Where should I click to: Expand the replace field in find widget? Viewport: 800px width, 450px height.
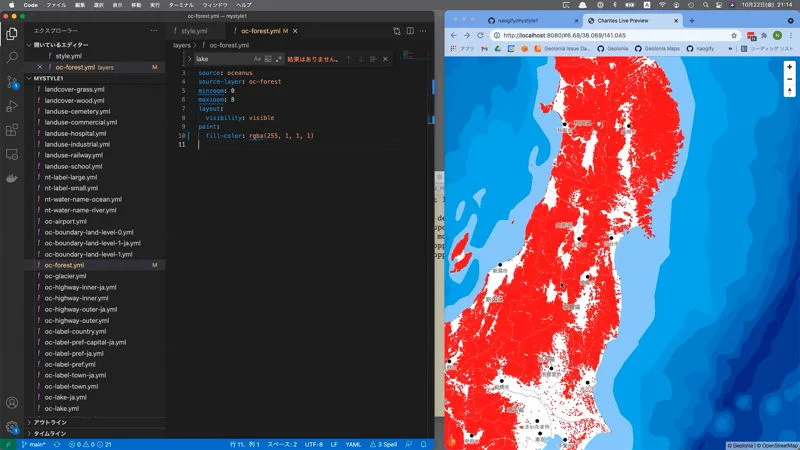[x=189, y=59]
